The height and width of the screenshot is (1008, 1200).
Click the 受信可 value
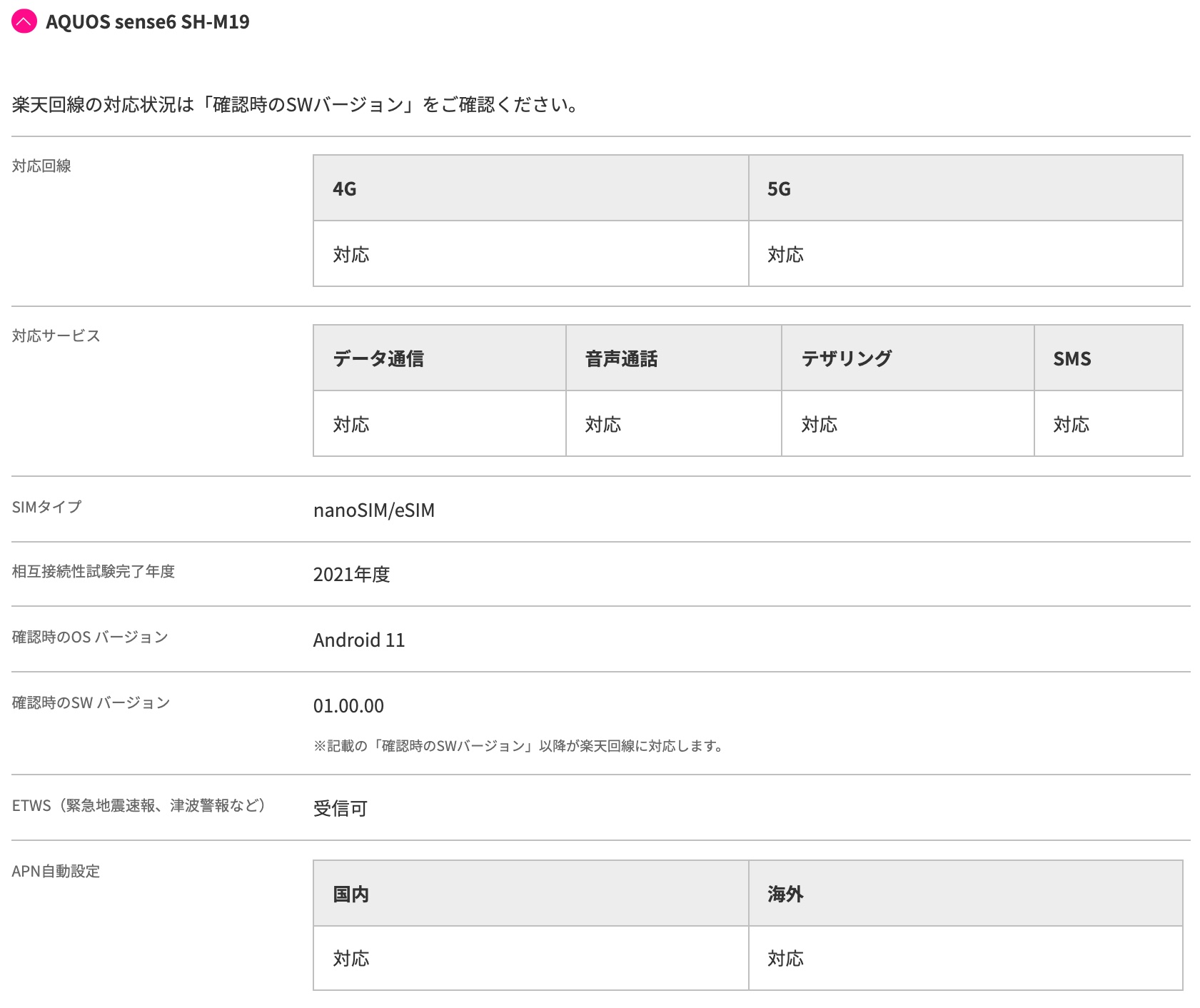[341, 809]
